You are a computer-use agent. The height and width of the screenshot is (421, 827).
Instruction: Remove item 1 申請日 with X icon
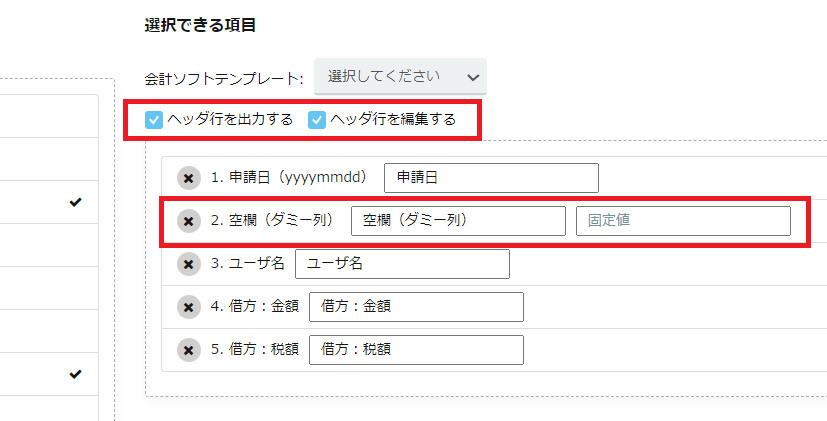click(x=189, y=178)
